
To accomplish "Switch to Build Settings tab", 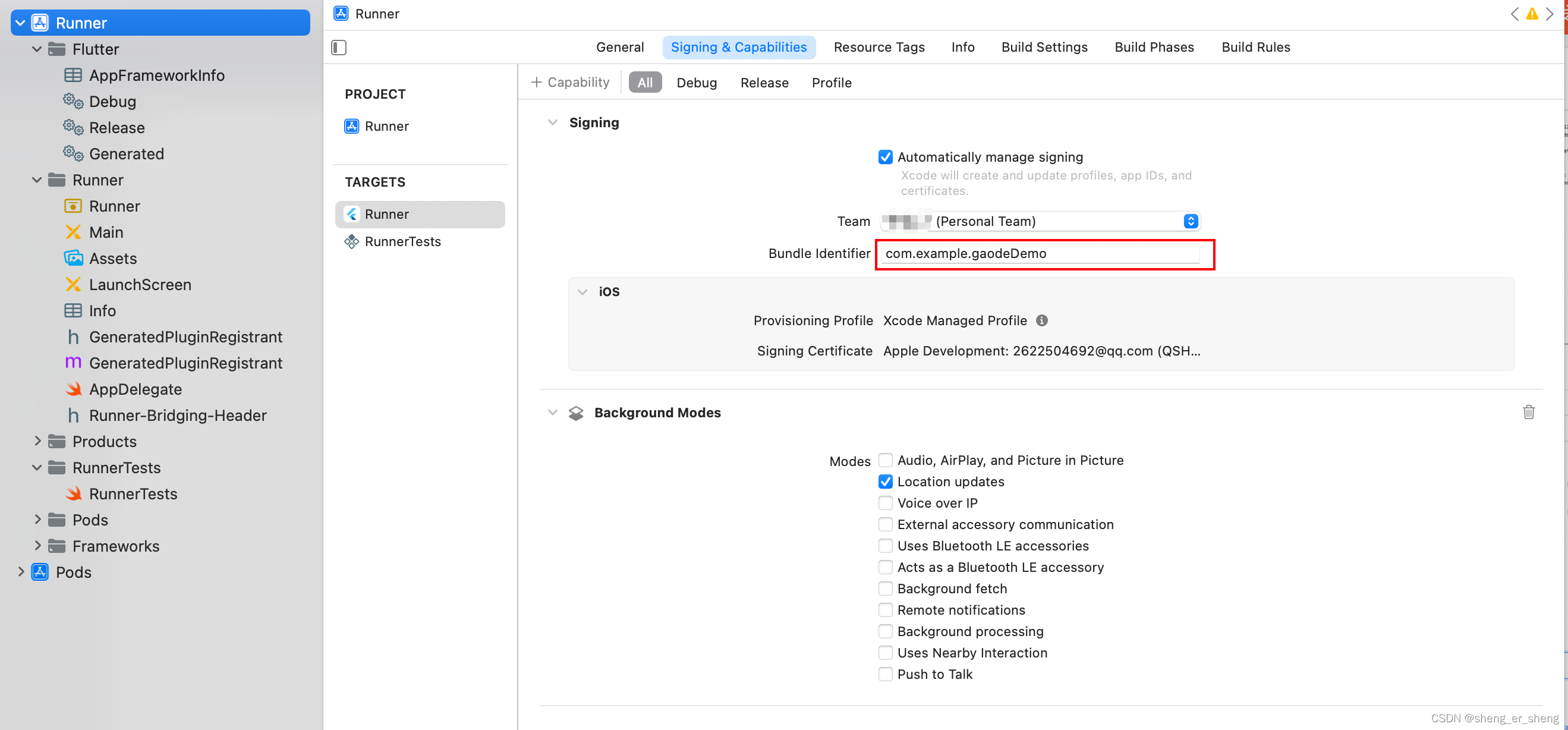I will pos(1044,47).
